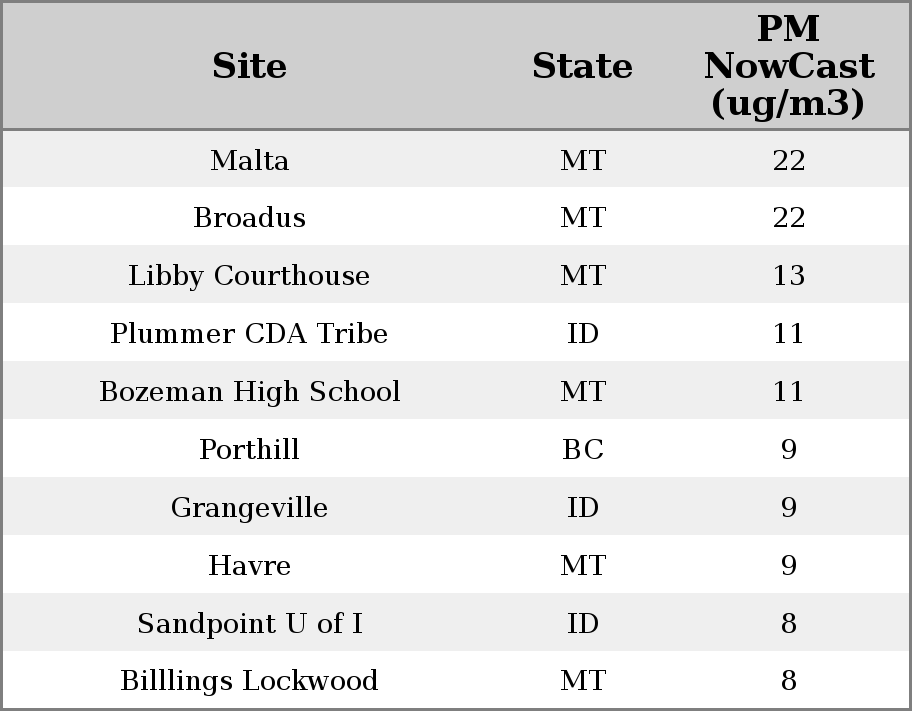Click Malta's PM NowCast value 22

[788, 160]
